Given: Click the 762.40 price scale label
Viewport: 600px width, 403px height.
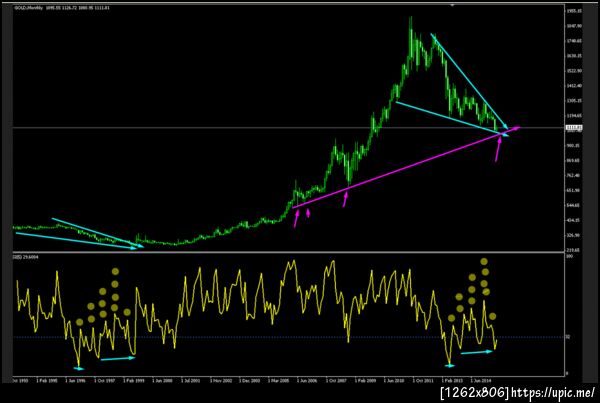Looking at the screenshot, I should [575, 175].
